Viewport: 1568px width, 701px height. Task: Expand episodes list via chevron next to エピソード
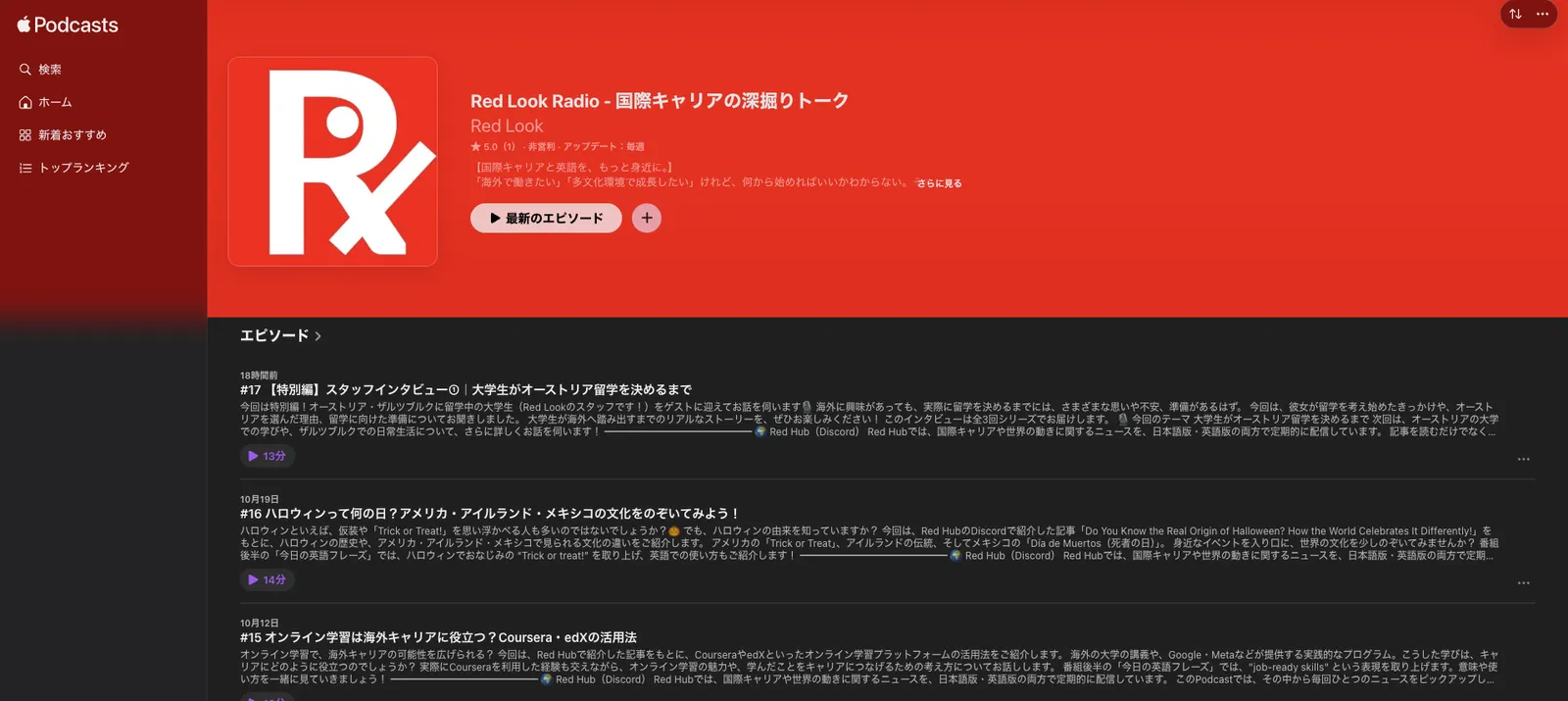pos(318,336)
